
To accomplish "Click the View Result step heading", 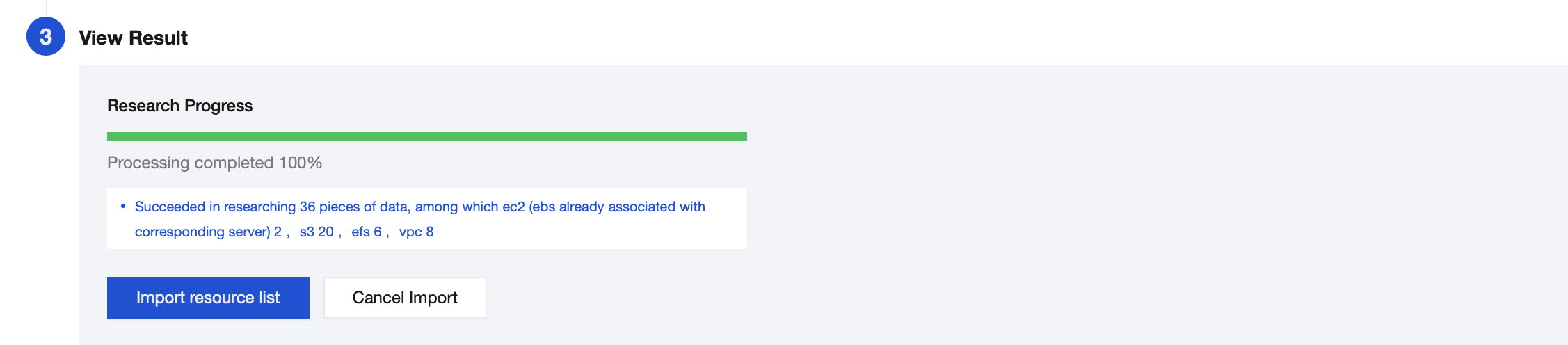I will (x=133, y=38).
